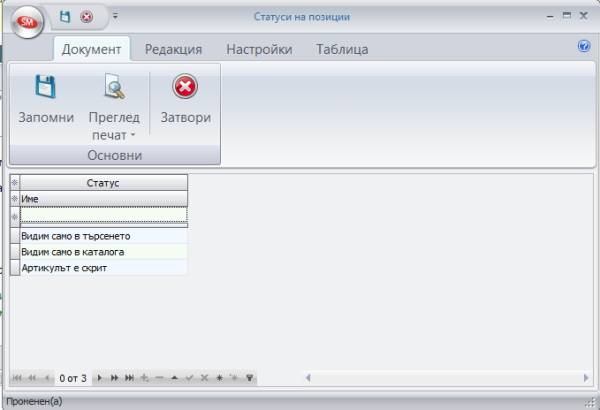This screenshot has height=410, width=600.
Task: Click the save bookmark star icon in navigator
Action: point(219,378)
